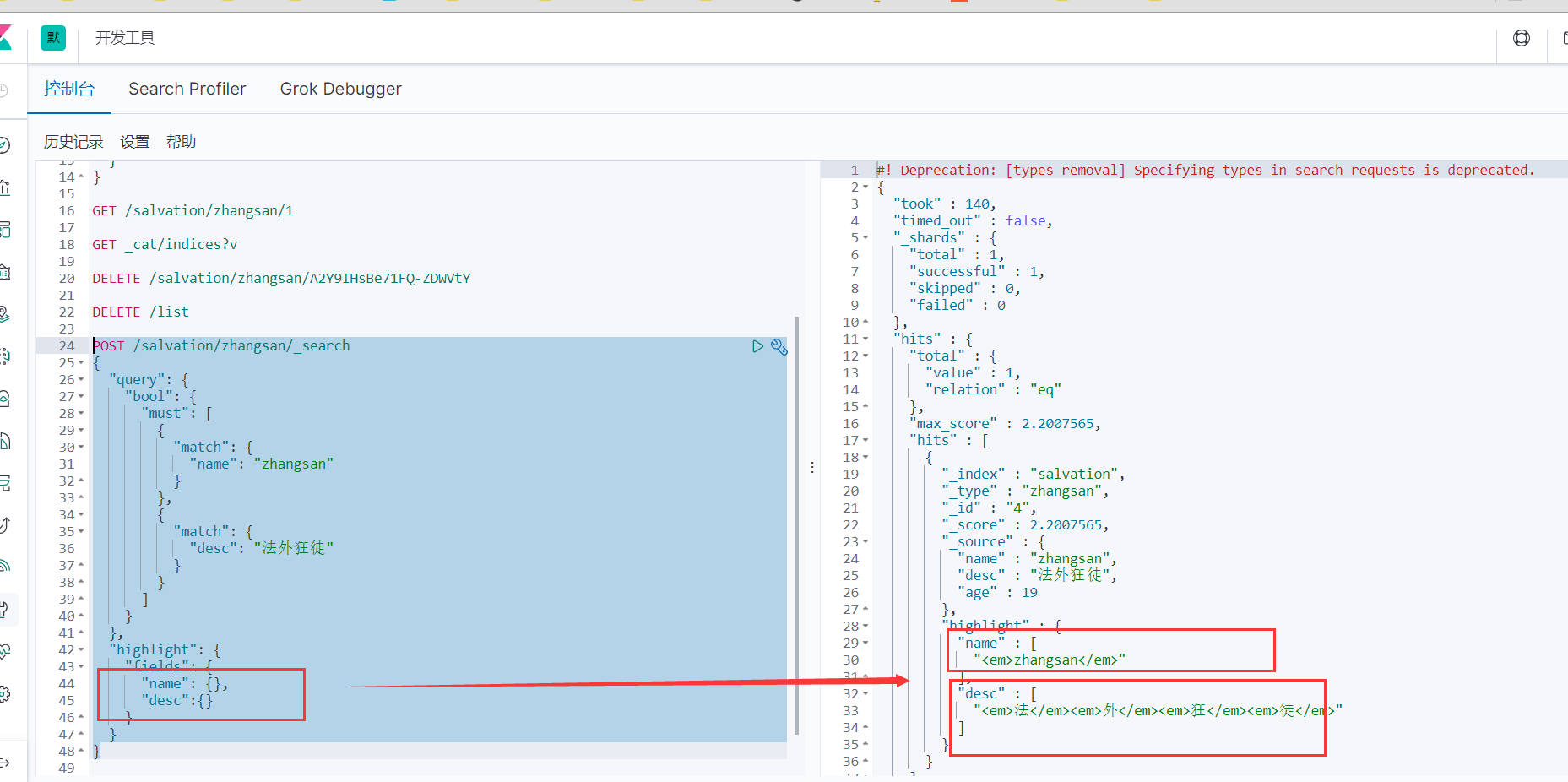Viewport: 1568px width, 782px height.
Task: Click "age" : 19 in output
Action: [x=998, y=593]
